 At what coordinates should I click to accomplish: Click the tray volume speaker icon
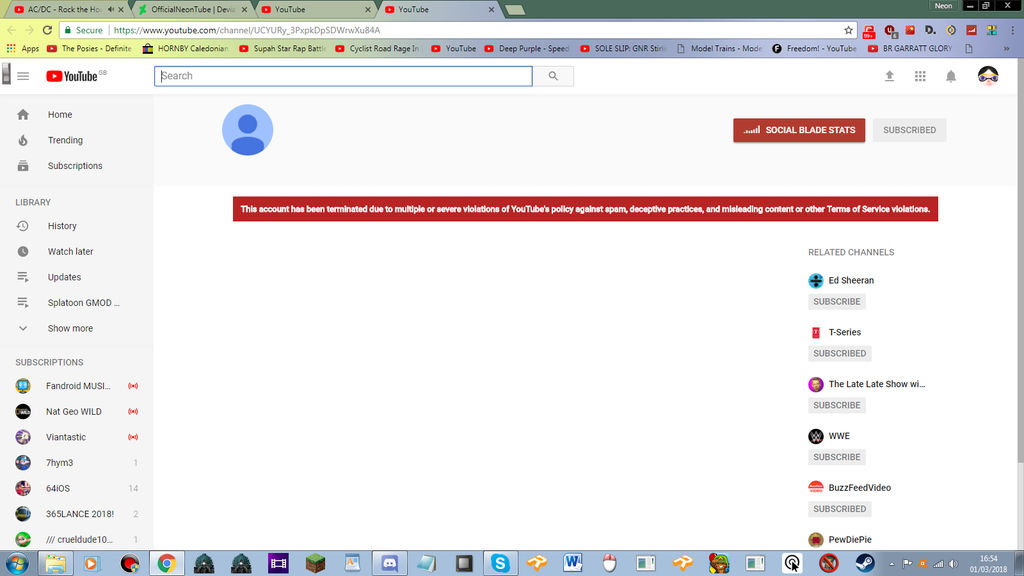coord(953,564)
